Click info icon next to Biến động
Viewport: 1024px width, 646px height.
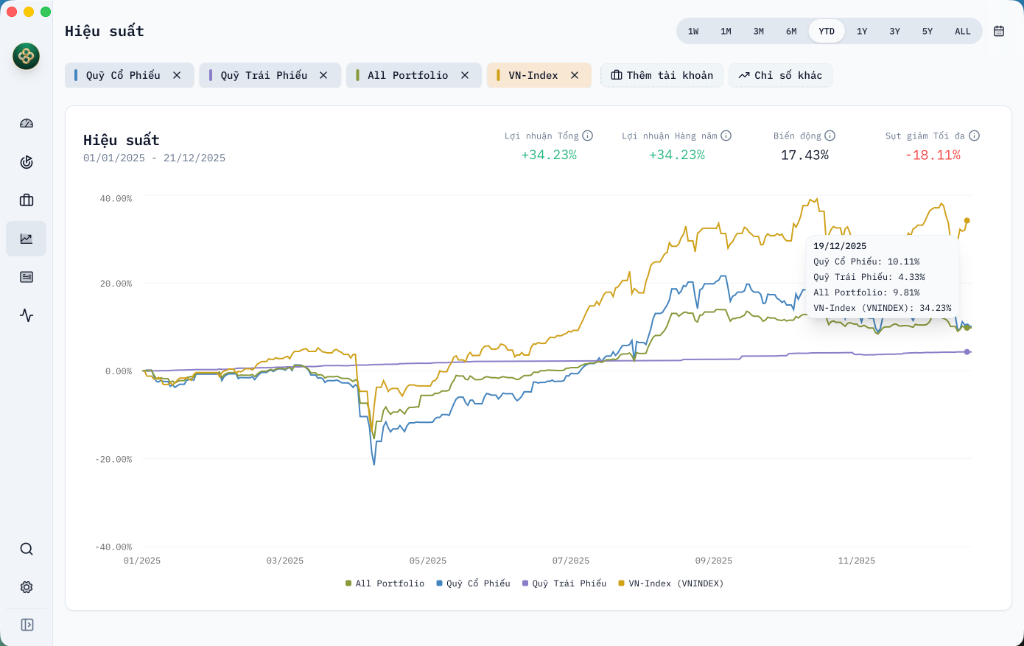pos(830,135)
